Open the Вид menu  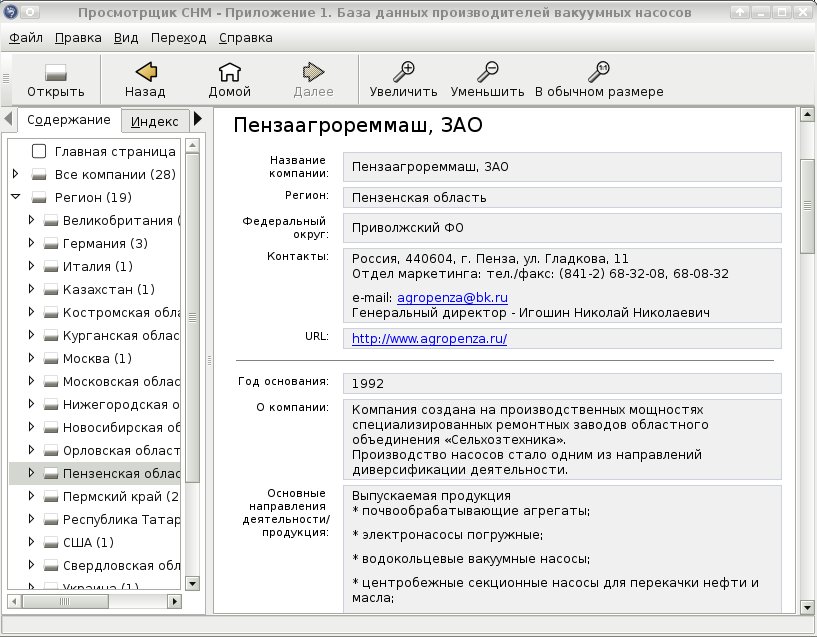tap(126, 38)
